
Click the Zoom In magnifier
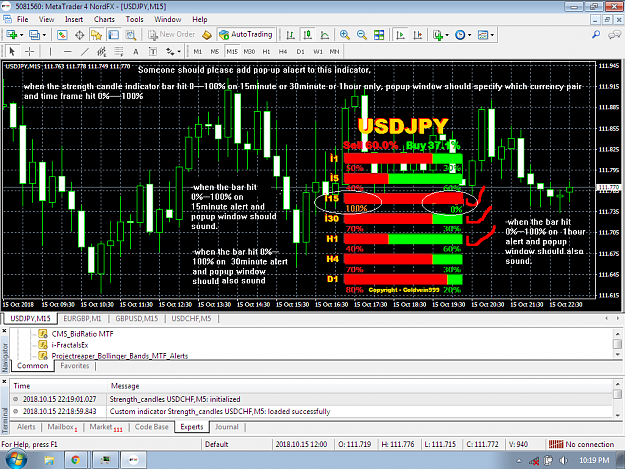pyautogui.click(x=344, y=35)
